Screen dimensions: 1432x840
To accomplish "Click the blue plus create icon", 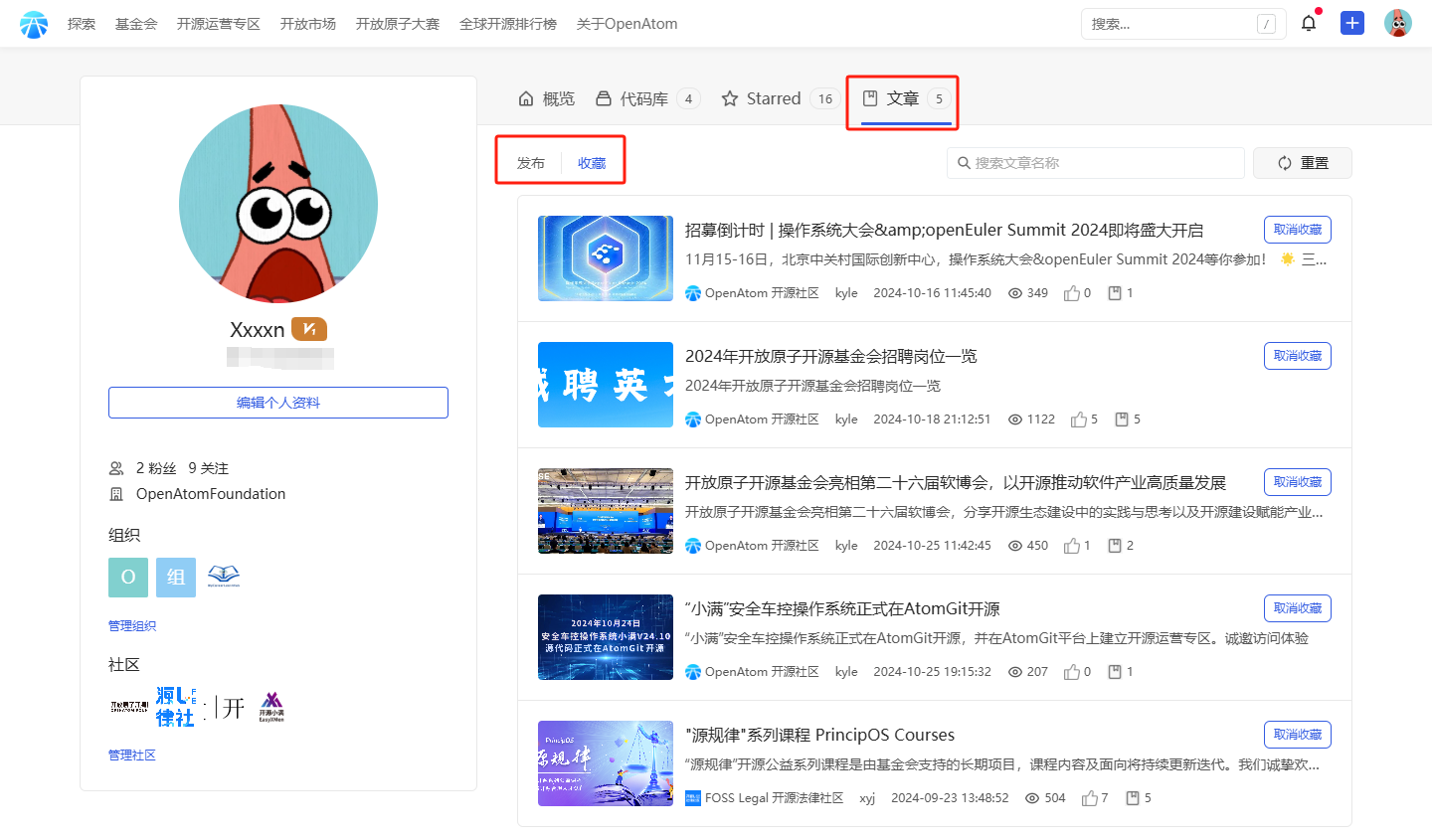I will (x=1352, y=23).
